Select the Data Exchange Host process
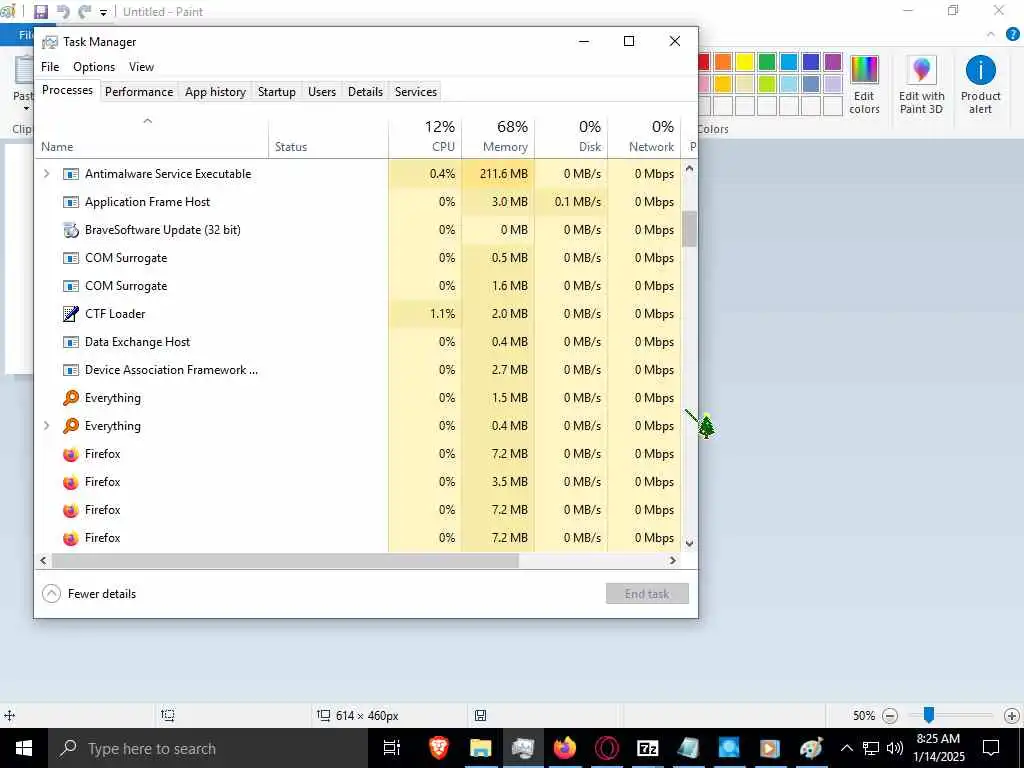Image resolution: width=1024 pixels, height=768 pixels. pos(358,342)
